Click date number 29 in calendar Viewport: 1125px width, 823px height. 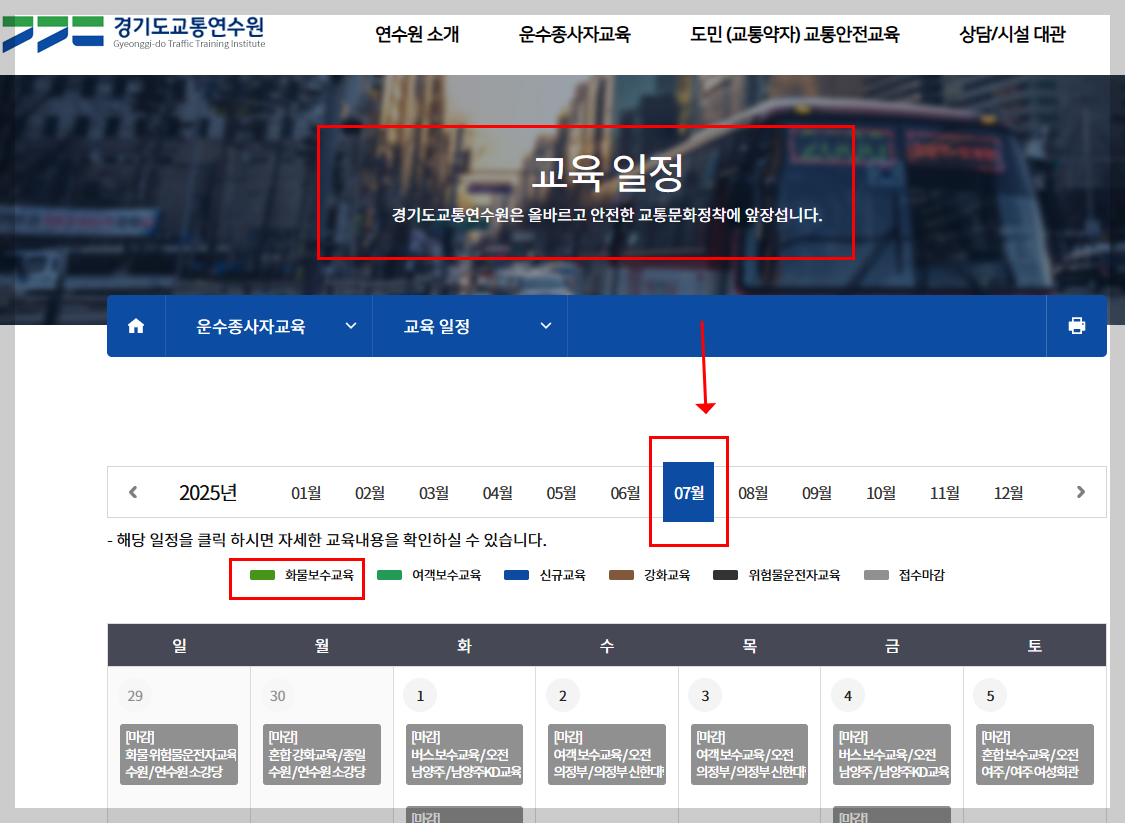pyautogui.click(x=135, y=695)
